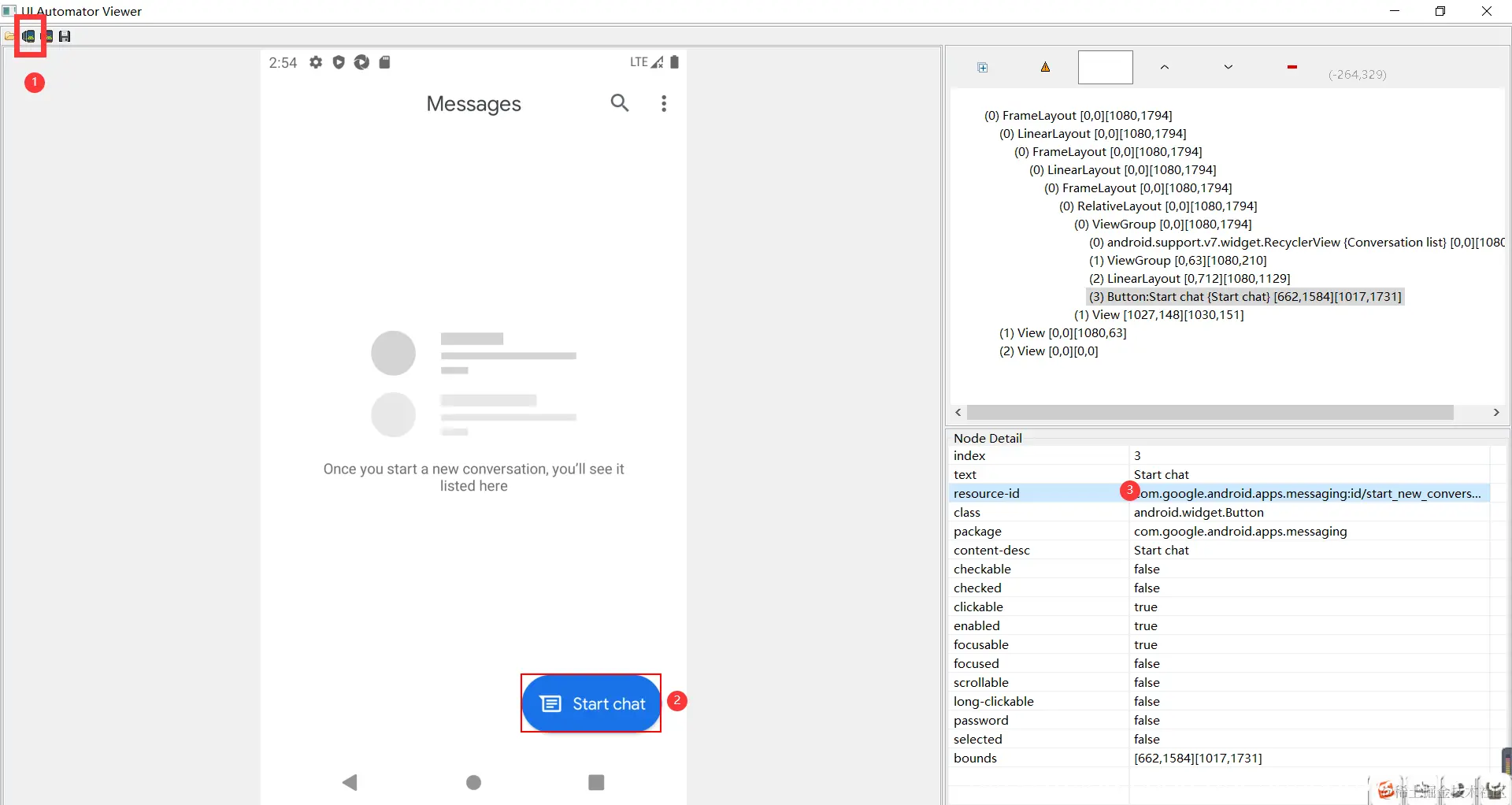
Task: Click class value android.widget.Button
Action: (x=1199, y=513)
